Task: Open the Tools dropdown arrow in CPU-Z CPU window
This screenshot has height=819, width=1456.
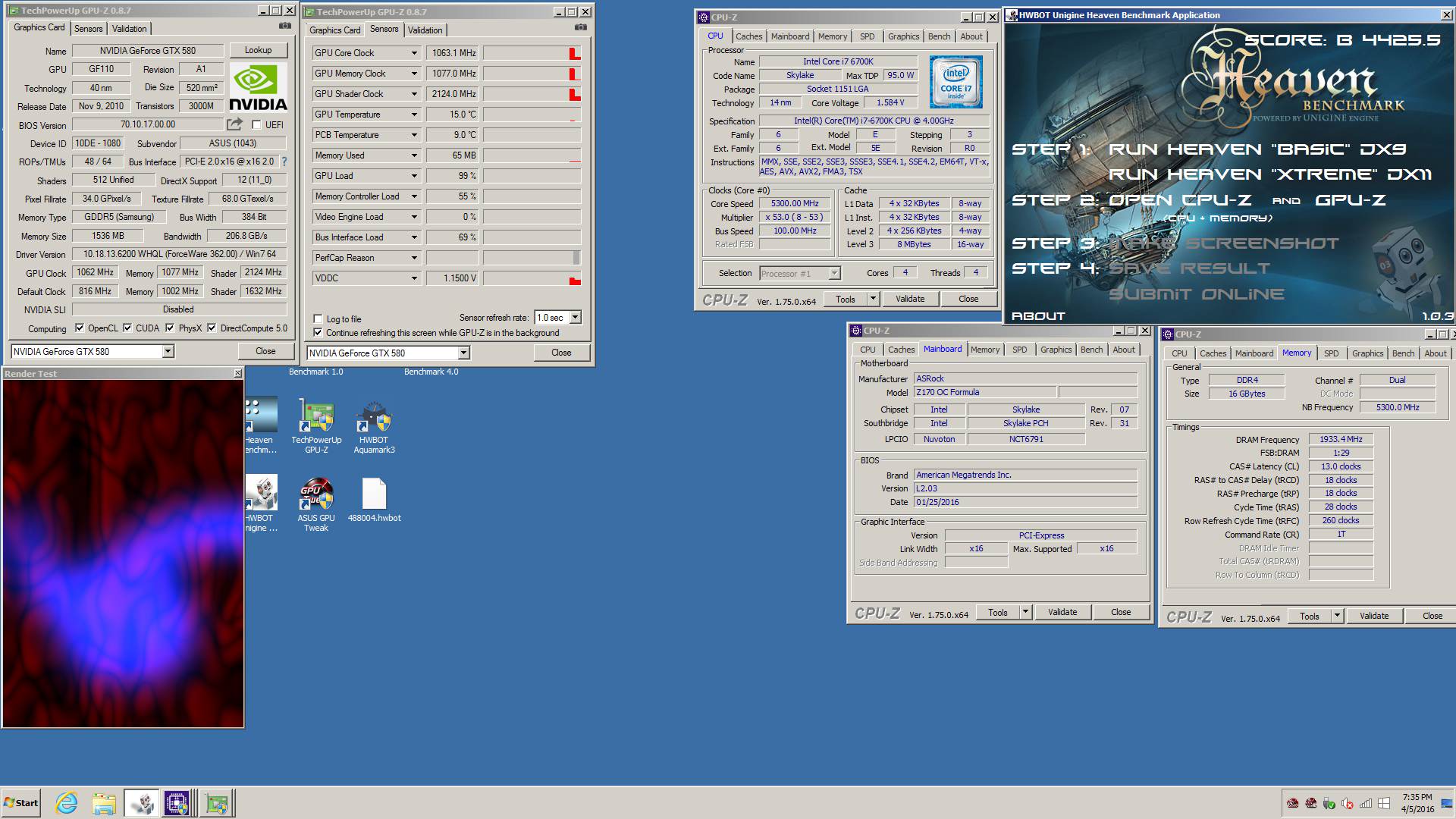Action: (x=873, y=299)
